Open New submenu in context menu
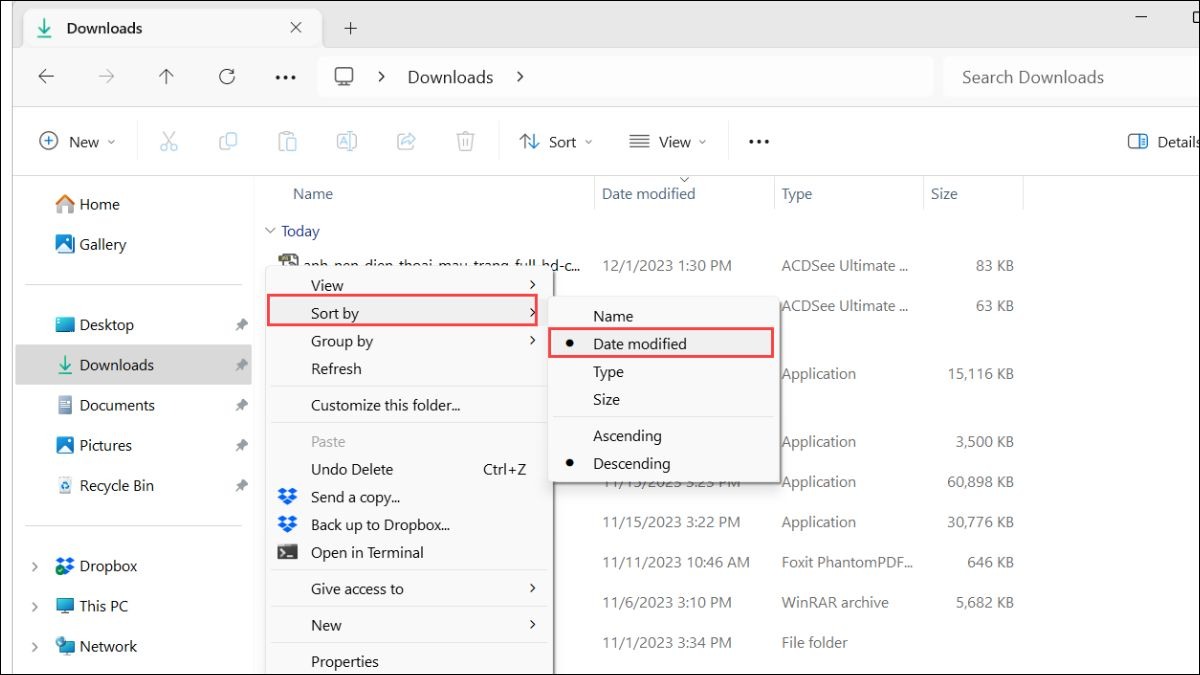This screenshot has width=1200, height=675. [x=409, y=625]
